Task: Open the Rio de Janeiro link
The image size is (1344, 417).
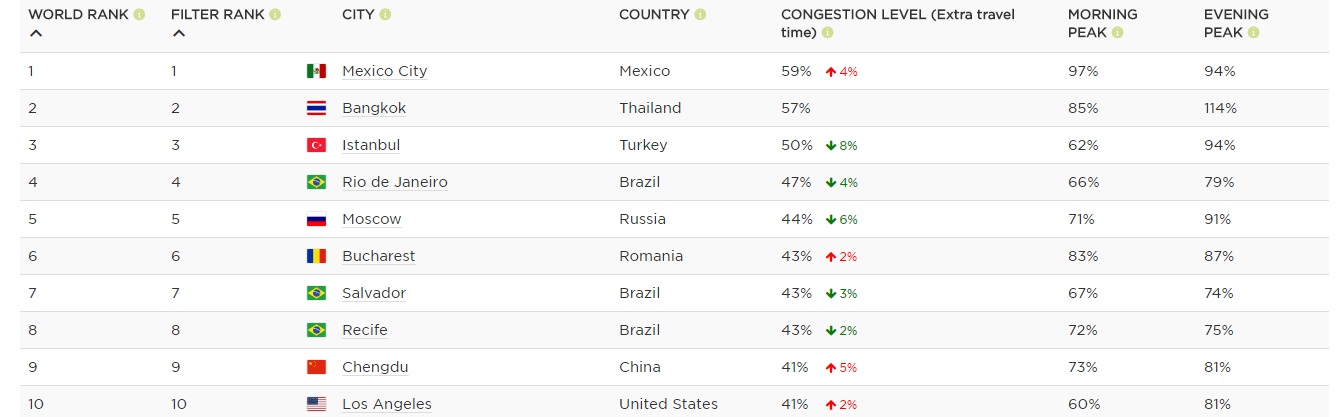Action: [395, 182]
